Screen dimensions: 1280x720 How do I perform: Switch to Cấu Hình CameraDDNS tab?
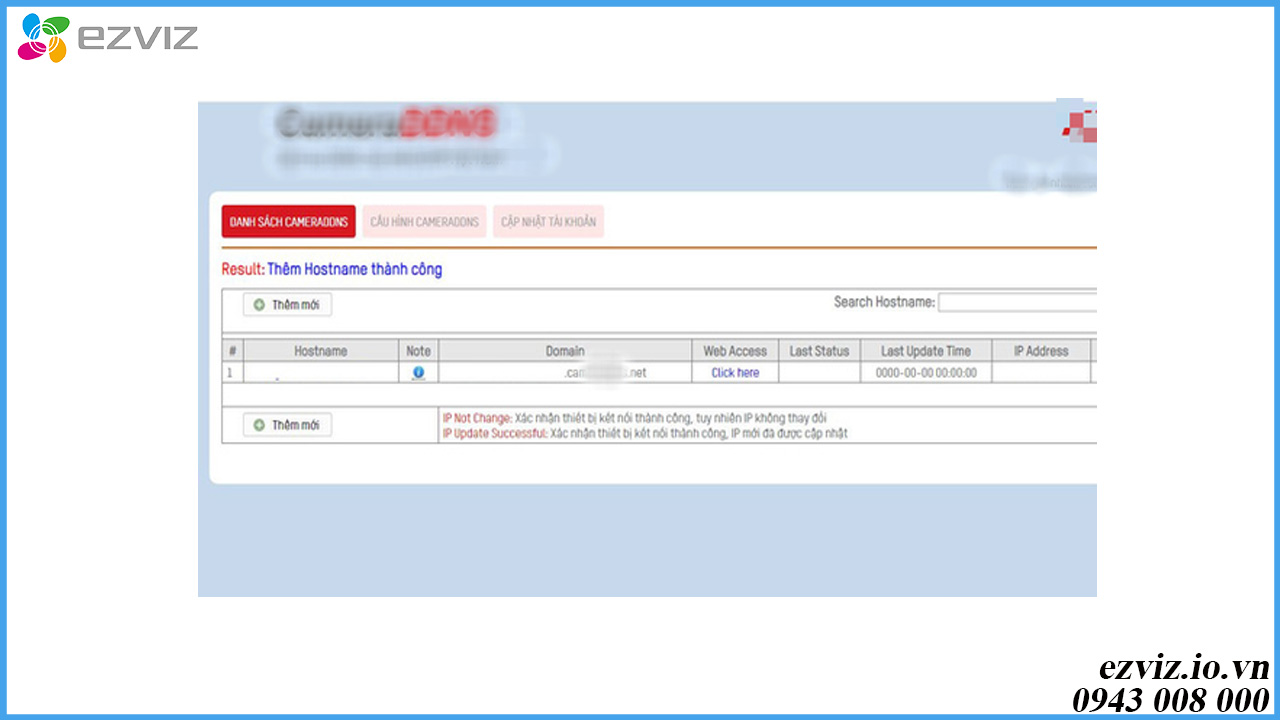tap(424, 222)
